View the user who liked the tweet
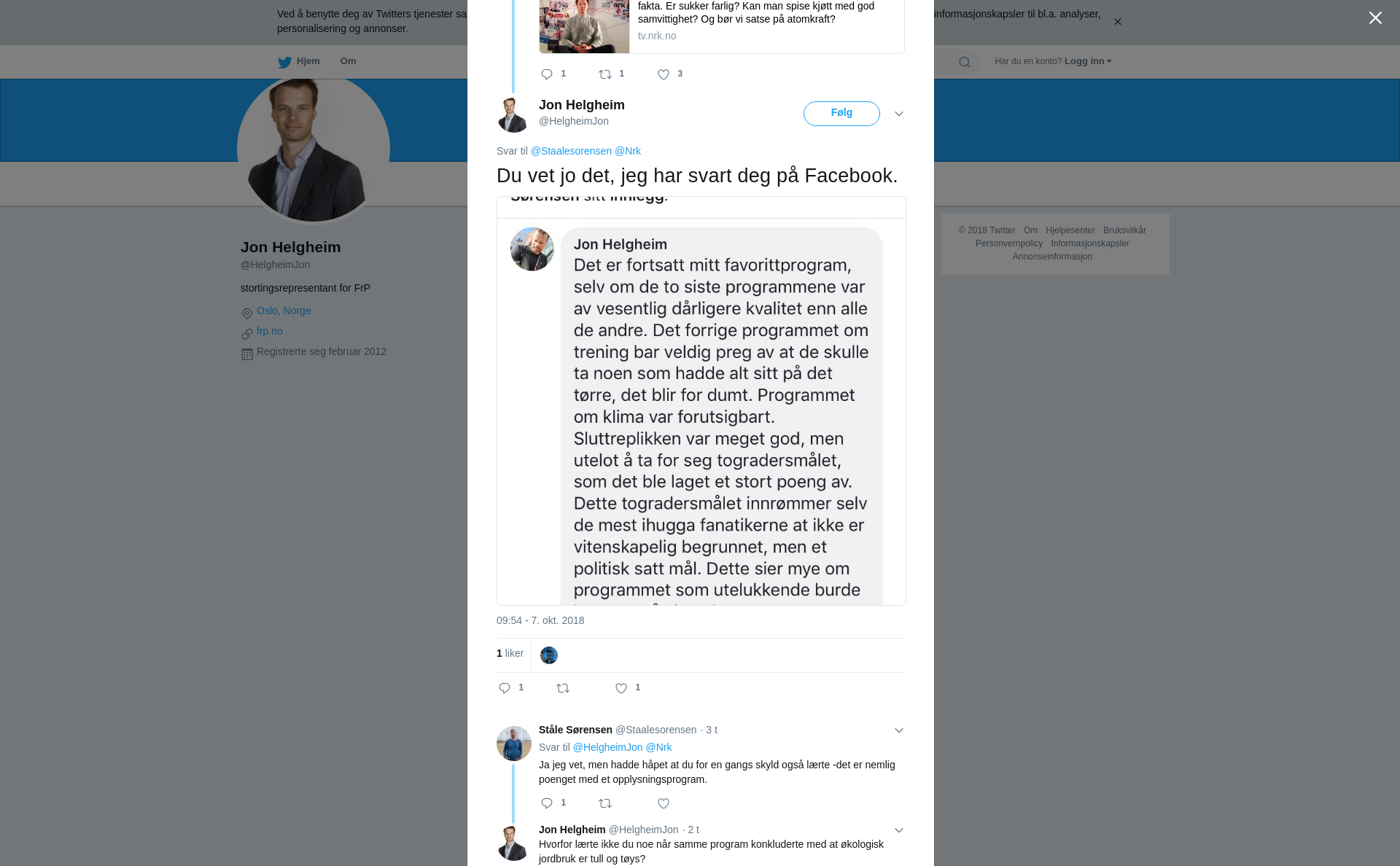Image resolution: width=1400 pixels, height=866 pixels. click(x=549, y=655)
